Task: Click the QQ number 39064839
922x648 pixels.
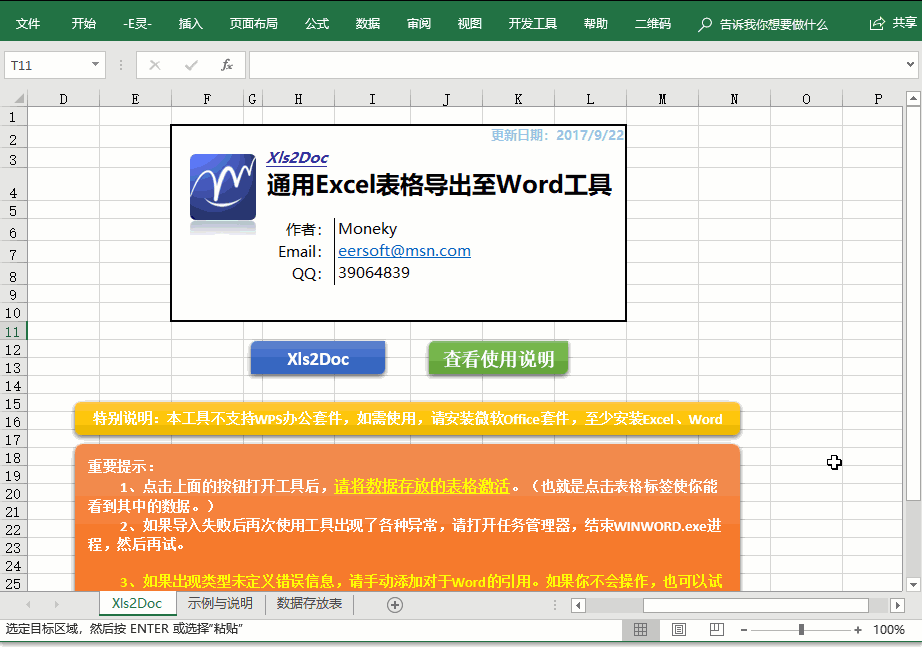Action: (x=374, y=272)
